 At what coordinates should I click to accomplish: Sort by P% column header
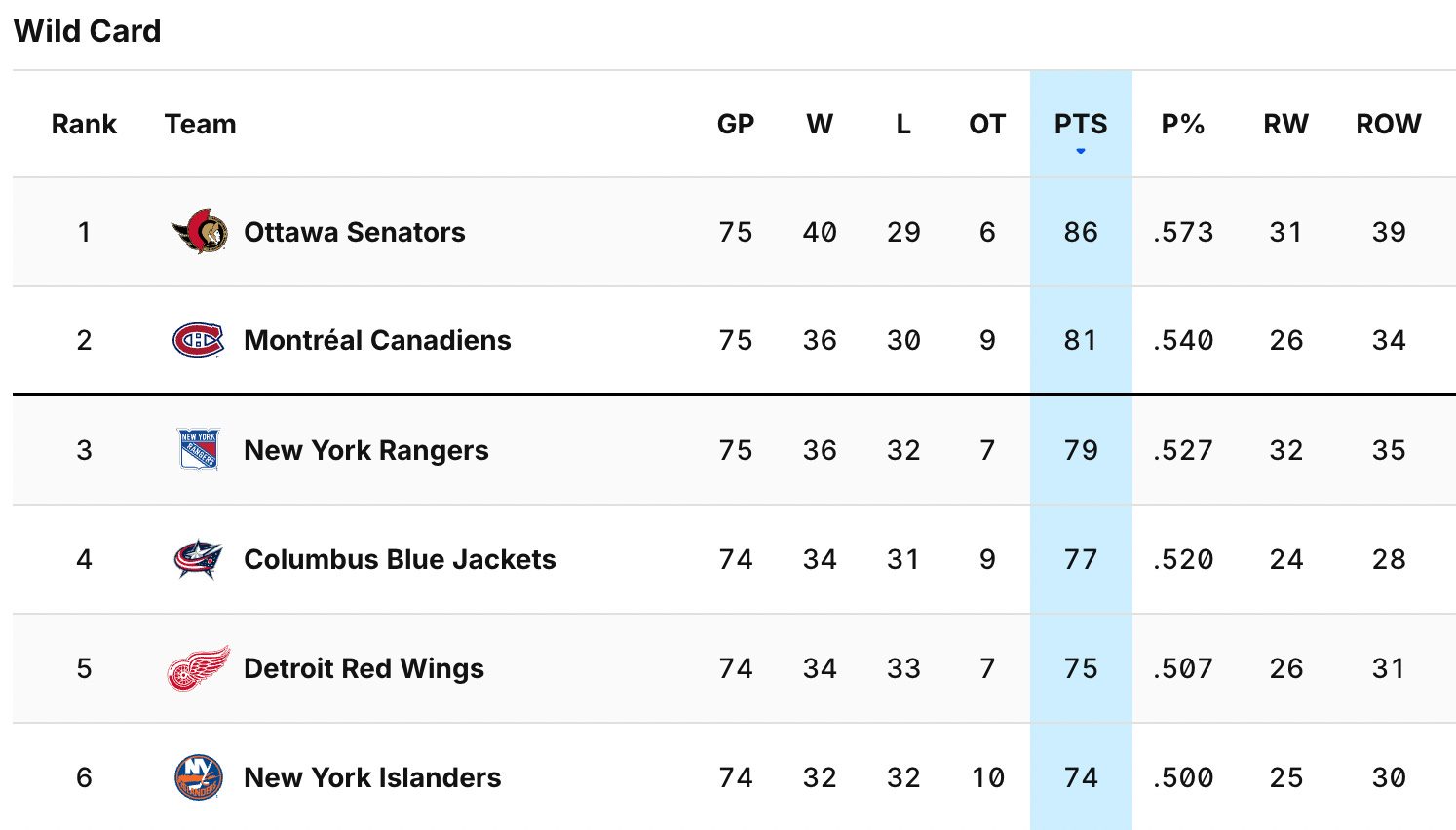point(1183,124)
